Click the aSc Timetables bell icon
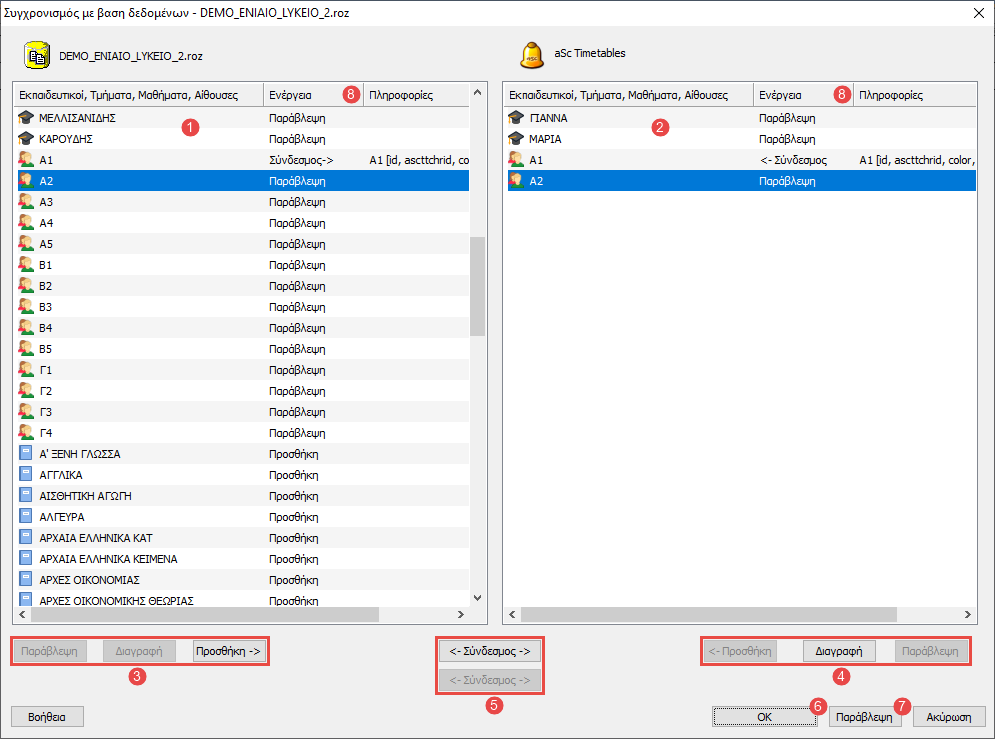The width and height of the screenshot is (995, 739). [533, 55]
